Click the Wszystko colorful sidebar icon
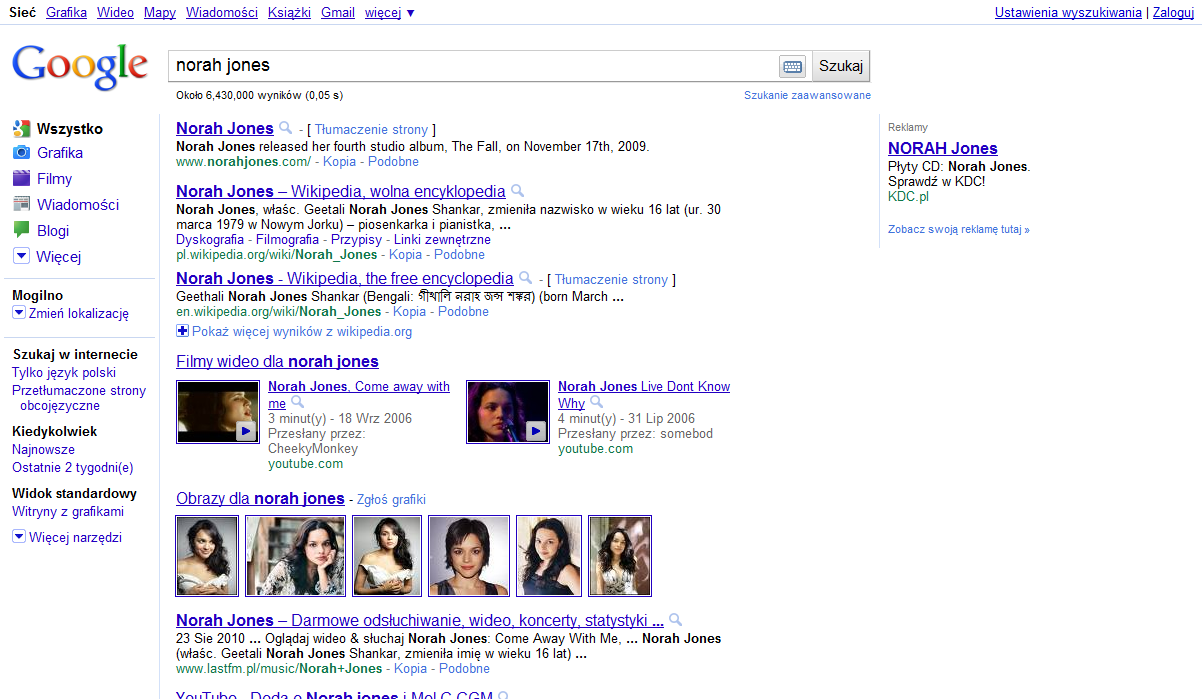Image resolution: width=1202 pixels, height=699 pixels. click(21, 128)
